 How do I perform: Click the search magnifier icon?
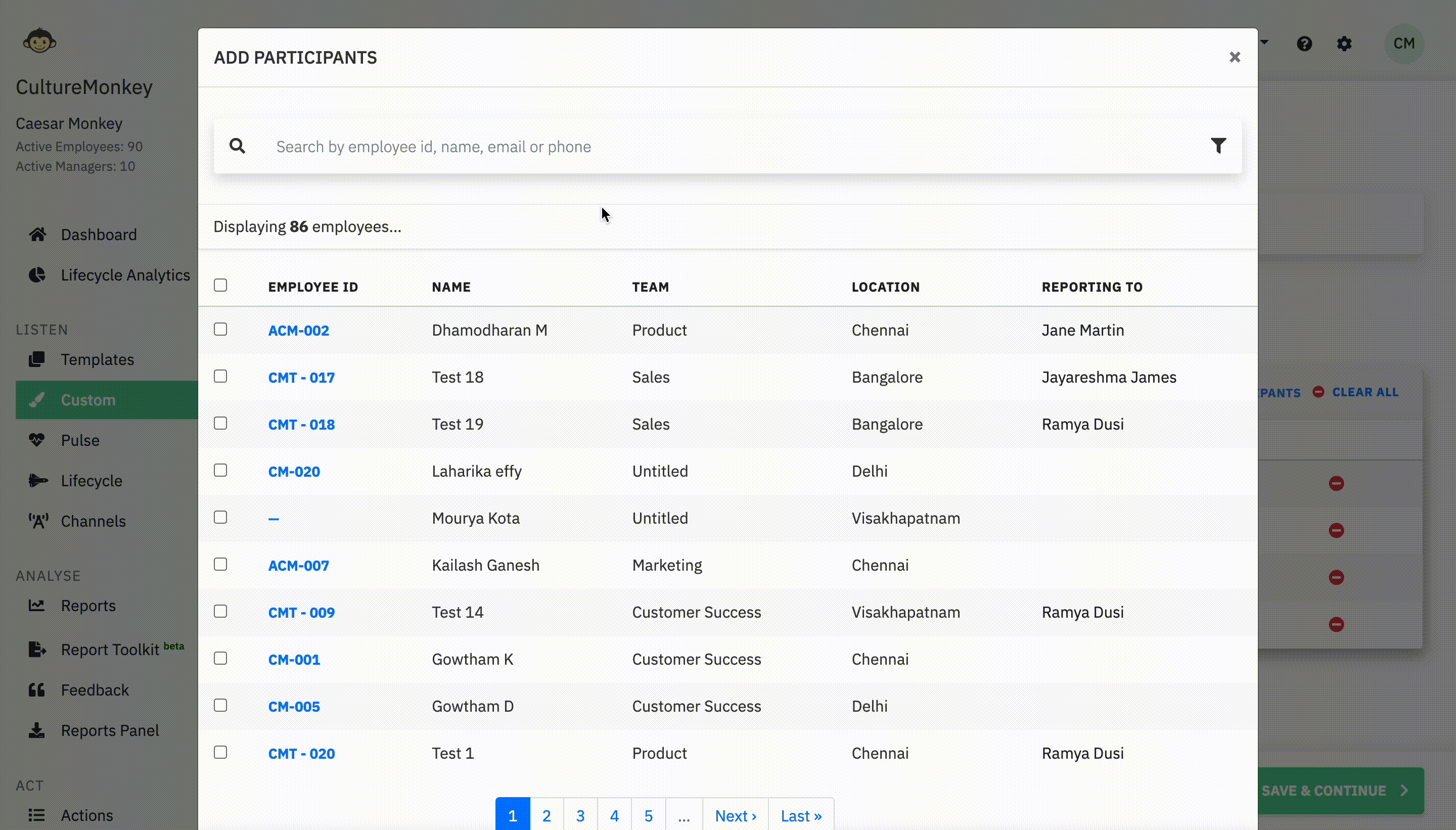pyautogui.click(x=237, y=147)
